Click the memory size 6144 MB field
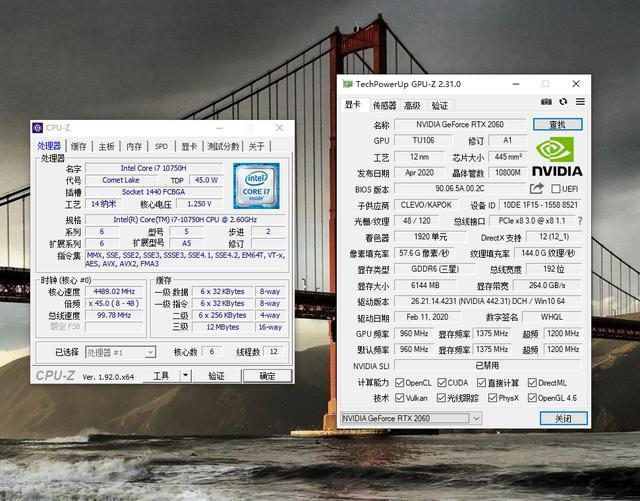 (x=425, y=285)
